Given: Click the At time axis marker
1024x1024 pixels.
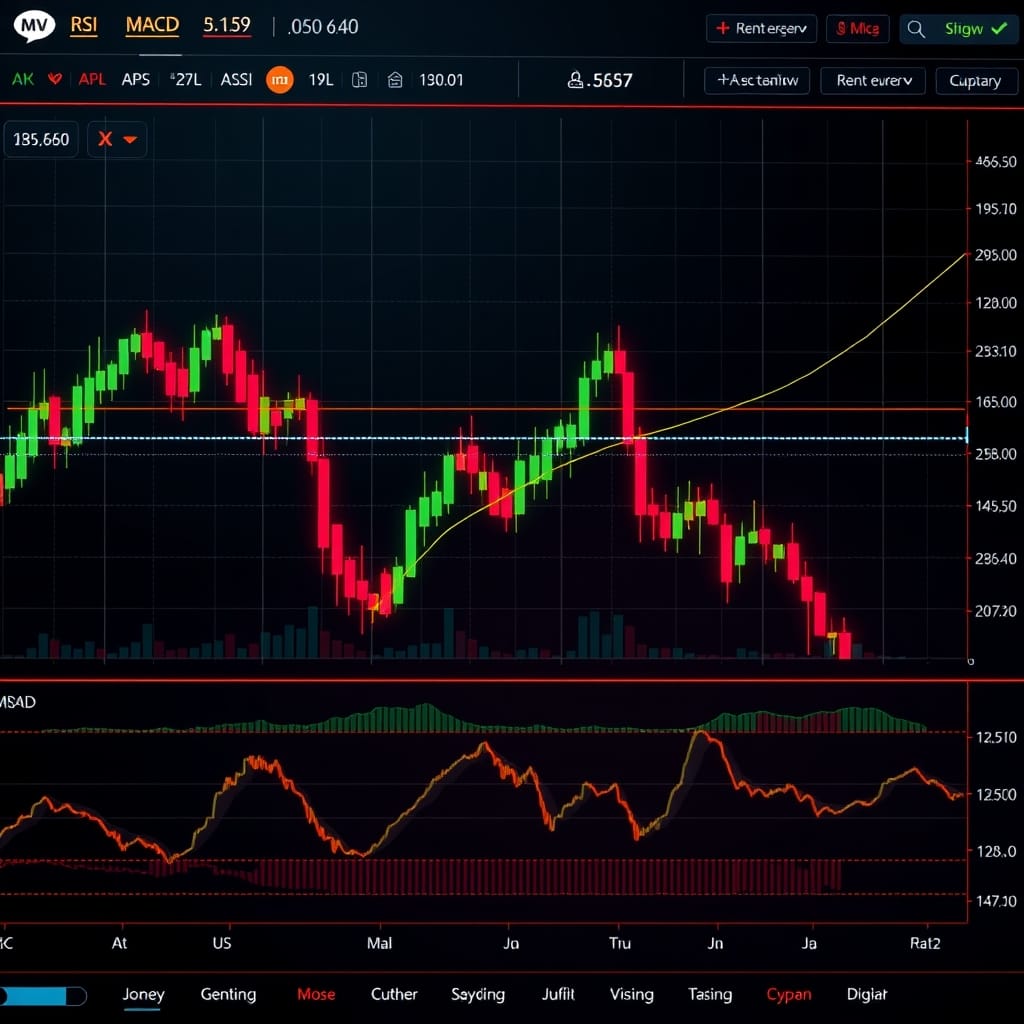Looking at the screenshot, I should tap(120, 943).
